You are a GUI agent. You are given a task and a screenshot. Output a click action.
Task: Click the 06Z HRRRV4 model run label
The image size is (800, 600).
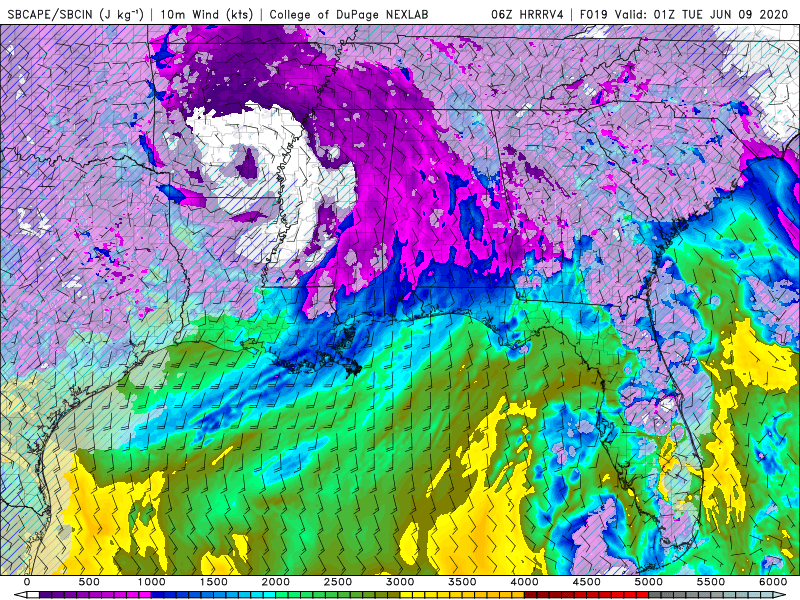click(527, 14)
